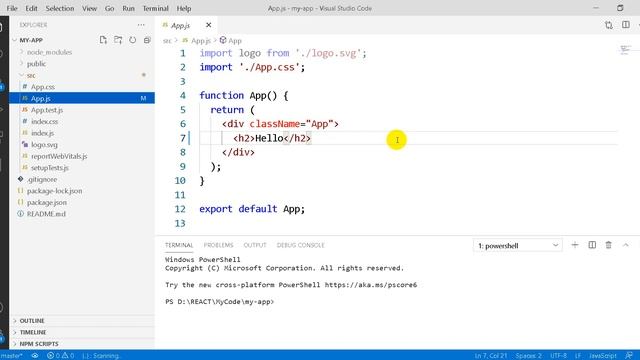The height and width of the screenshot is (360, 640).
Task: Open the Edit menu
Action: pyautogui.click(x=31, y=8)
